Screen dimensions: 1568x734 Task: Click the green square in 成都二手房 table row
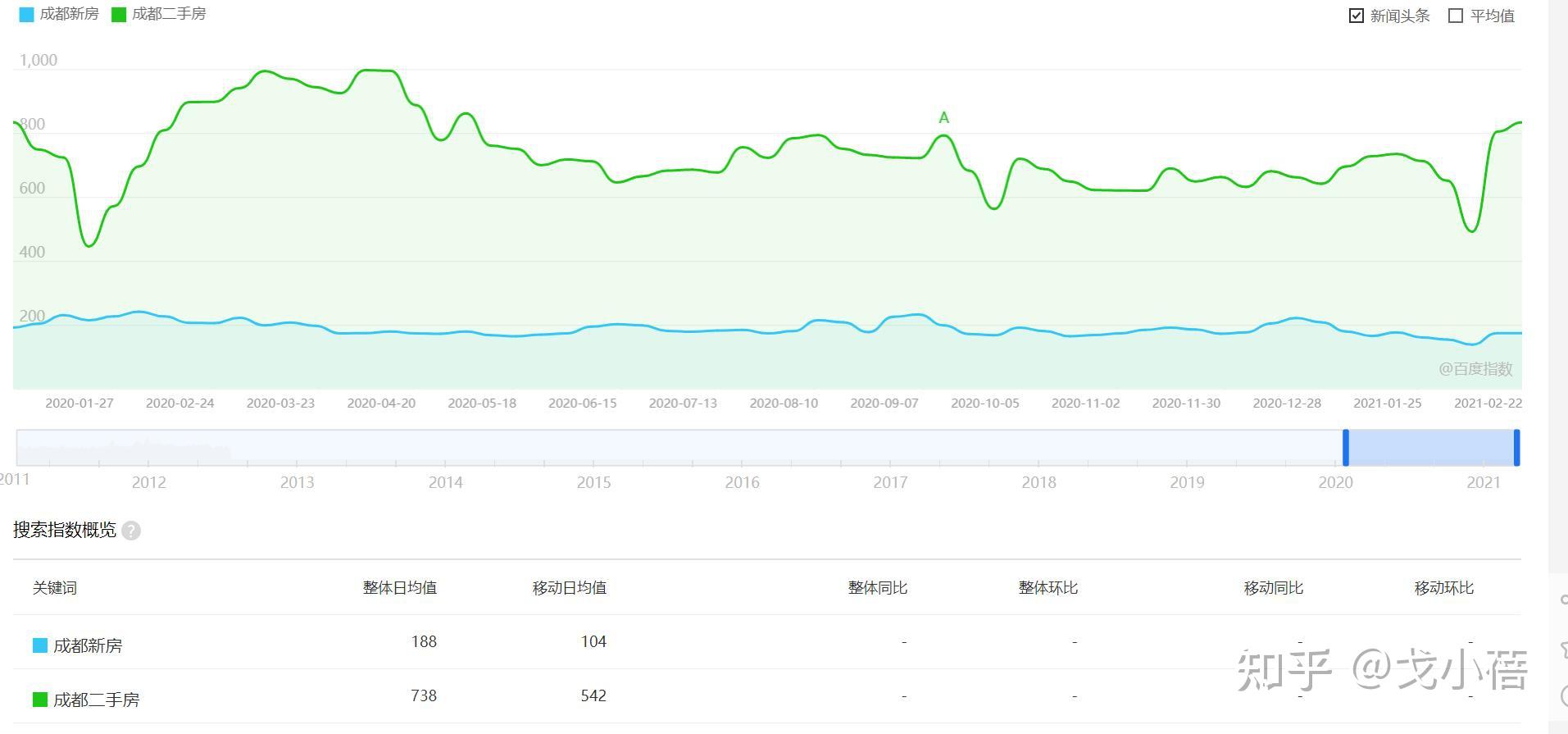40,700
